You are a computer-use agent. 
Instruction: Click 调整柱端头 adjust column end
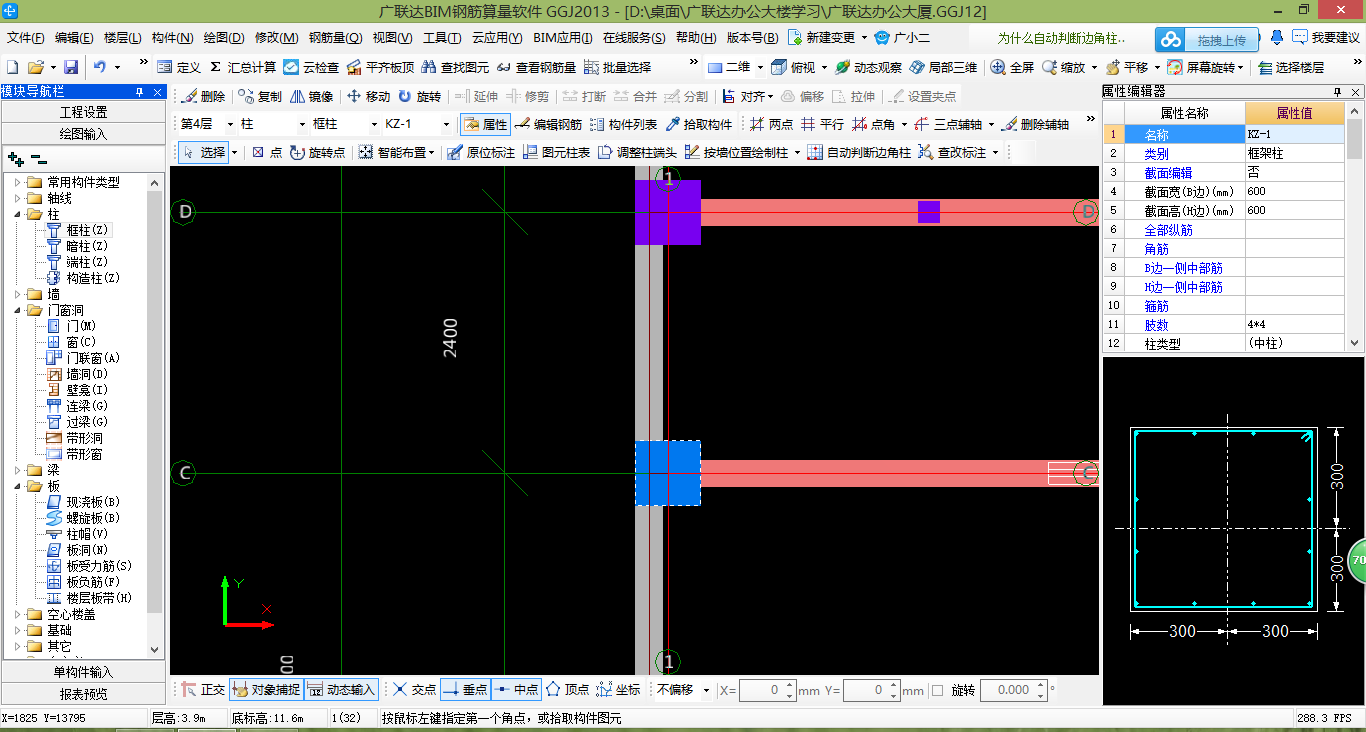(x=637, y=152)
